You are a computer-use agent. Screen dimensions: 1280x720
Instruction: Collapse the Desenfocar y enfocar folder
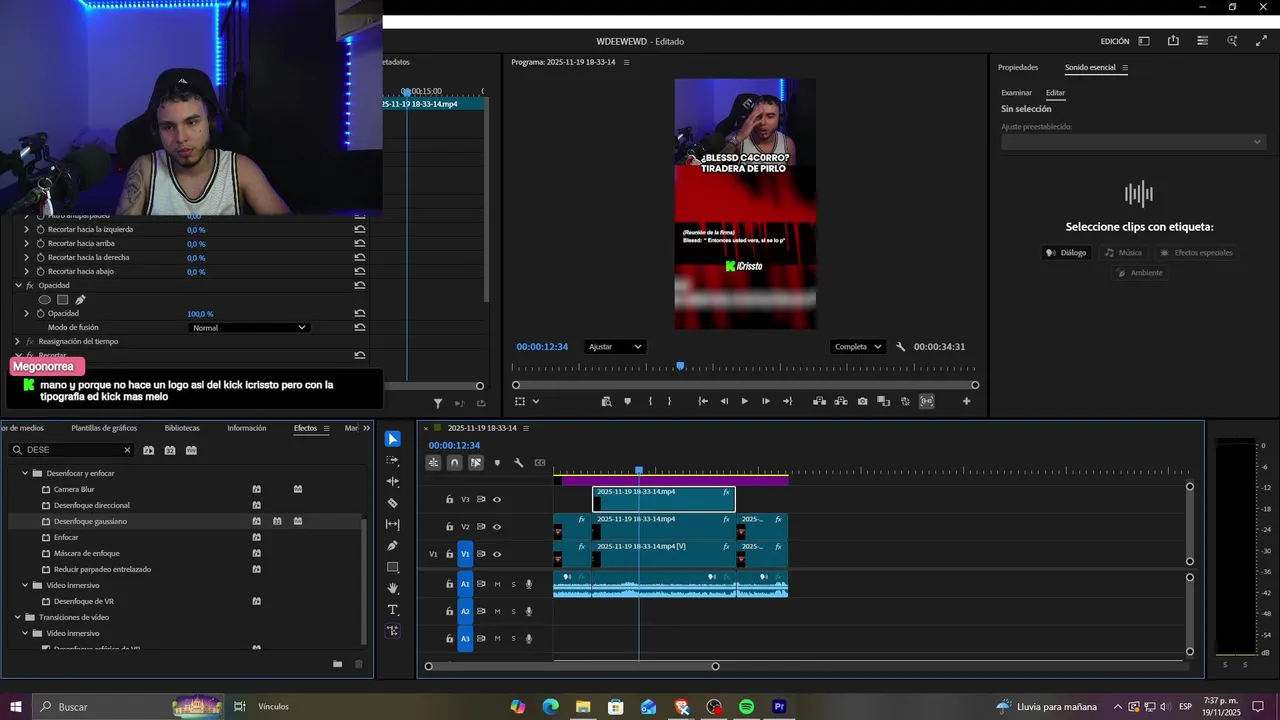[25, 473]
